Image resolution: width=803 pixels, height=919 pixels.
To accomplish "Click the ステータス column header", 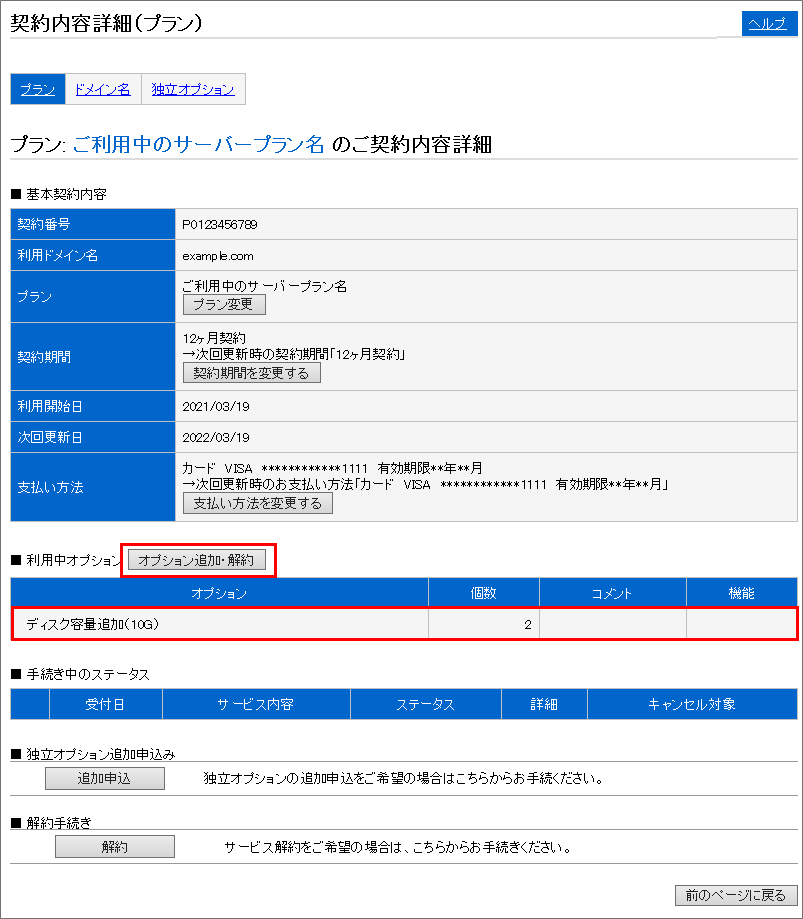I will point(425,704).
